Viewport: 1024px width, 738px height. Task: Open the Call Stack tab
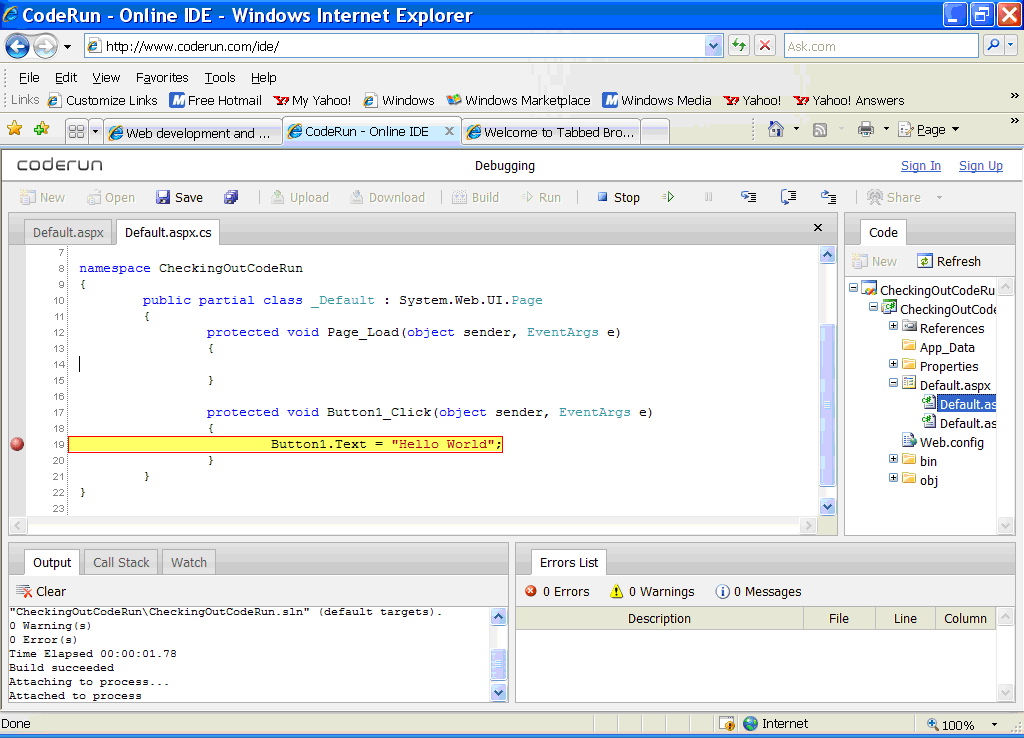[121, 562]
